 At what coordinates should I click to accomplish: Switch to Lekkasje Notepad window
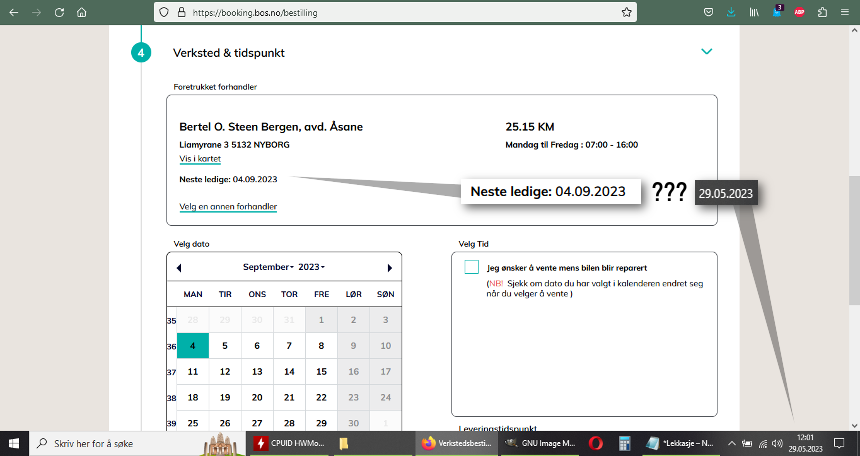679,443
